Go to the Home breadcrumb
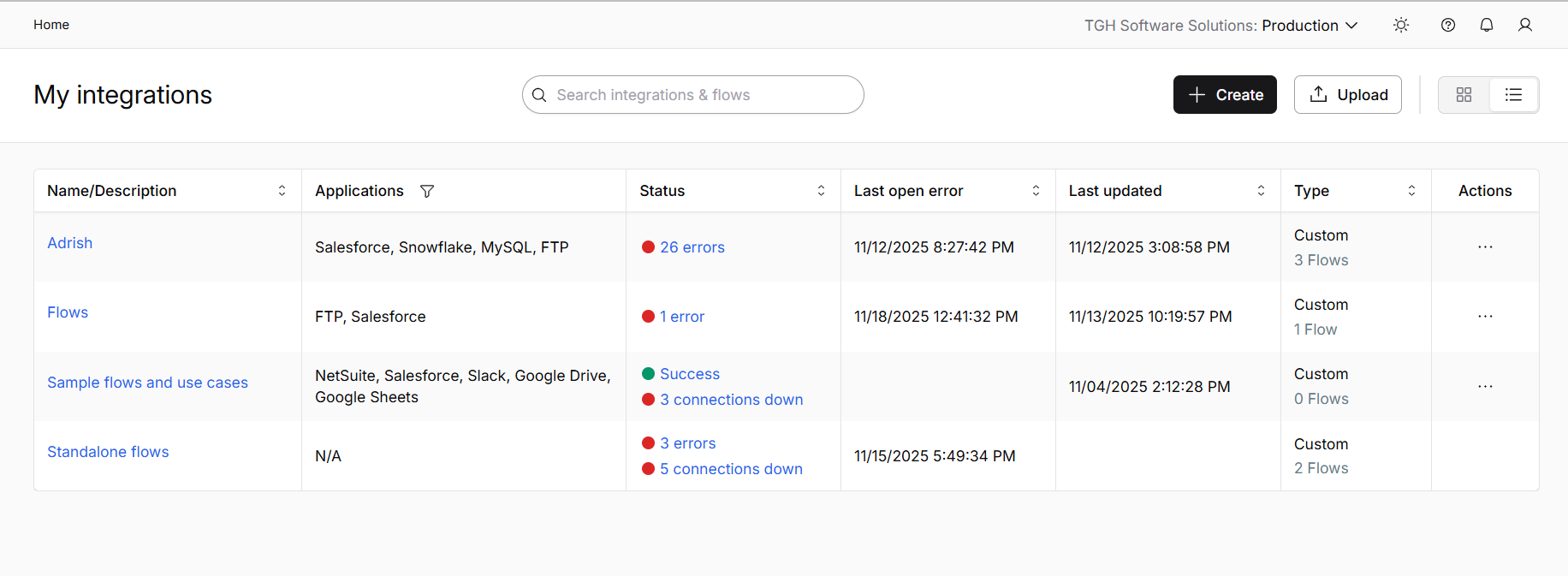This screenshot has height=576, width=1568. point(51,25)
